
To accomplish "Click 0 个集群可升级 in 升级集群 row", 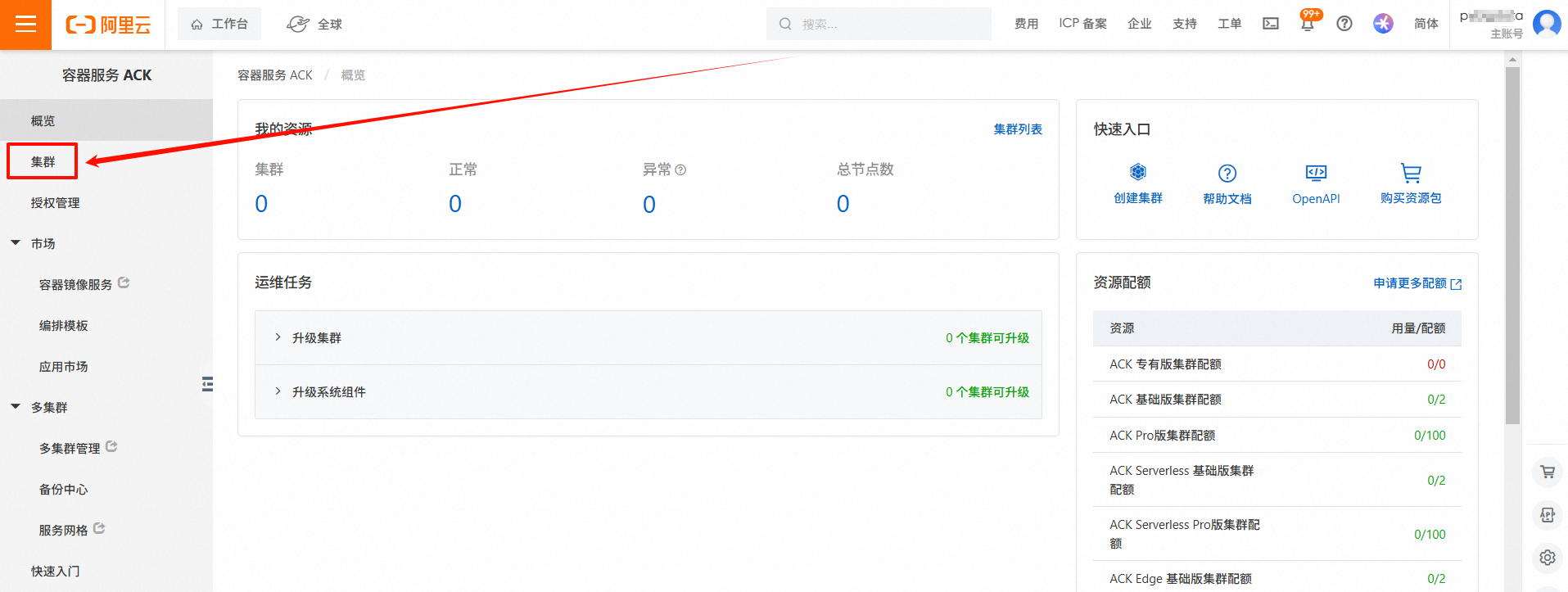I will (987, 338).
